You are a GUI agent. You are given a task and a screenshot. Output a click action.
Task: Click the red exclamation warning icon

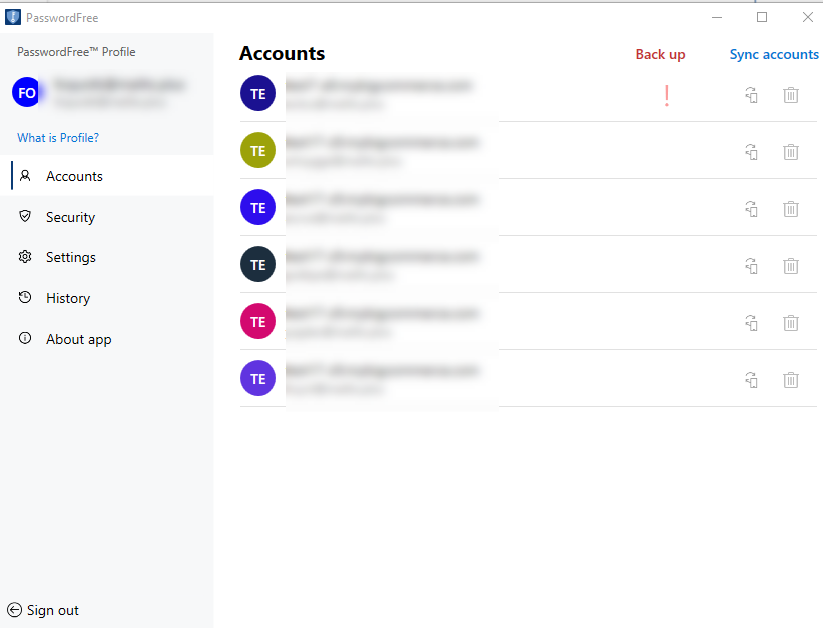(x=666, y=95)
